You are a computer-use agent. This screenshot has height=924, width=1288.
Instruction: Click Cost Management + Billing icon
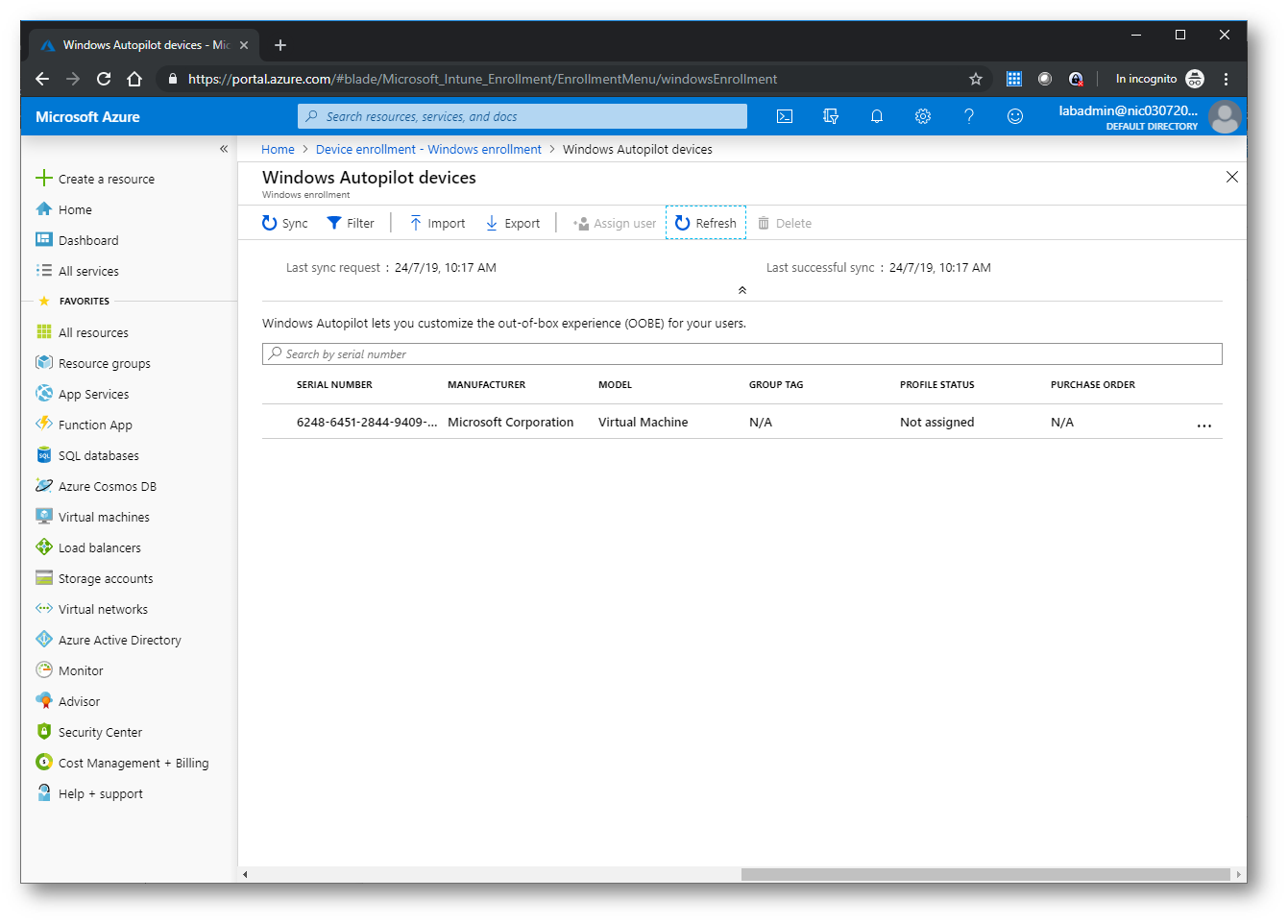coord(44,762)
